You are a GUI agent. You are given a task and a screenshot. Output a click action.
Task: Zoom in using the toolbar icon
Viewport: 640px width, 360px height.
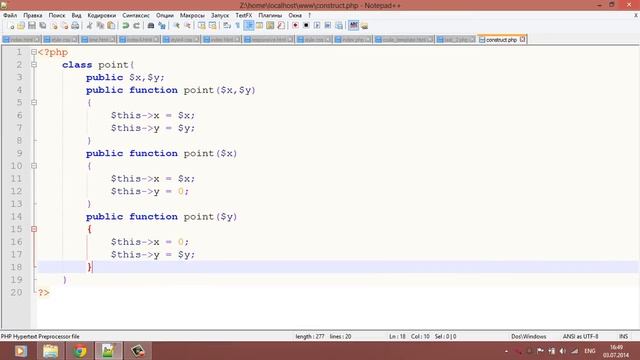pyautogui.click(x=177, y=26)
